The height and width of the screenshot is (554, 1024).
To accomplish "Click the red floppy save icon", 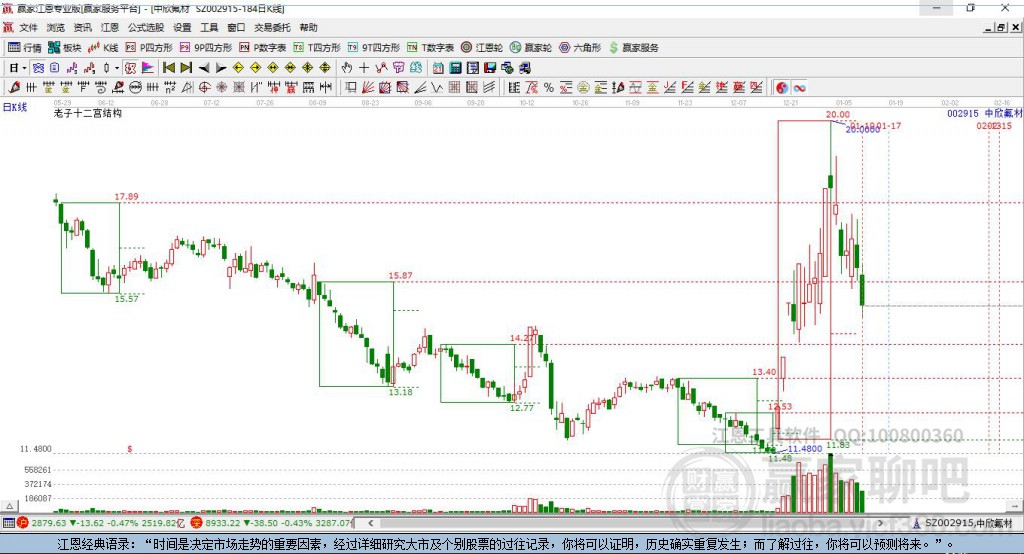I will [x=490, y=68].
